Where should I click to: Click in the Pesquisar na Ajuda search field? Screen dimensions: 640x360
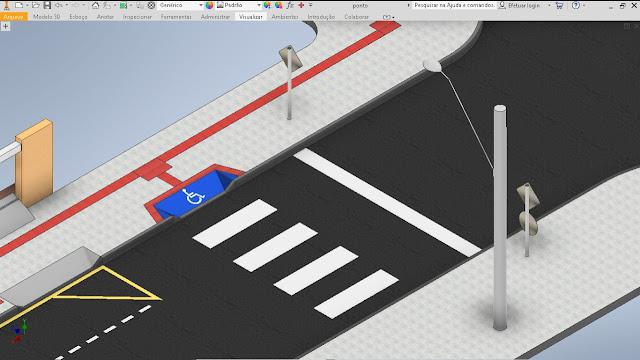point(454,5)
